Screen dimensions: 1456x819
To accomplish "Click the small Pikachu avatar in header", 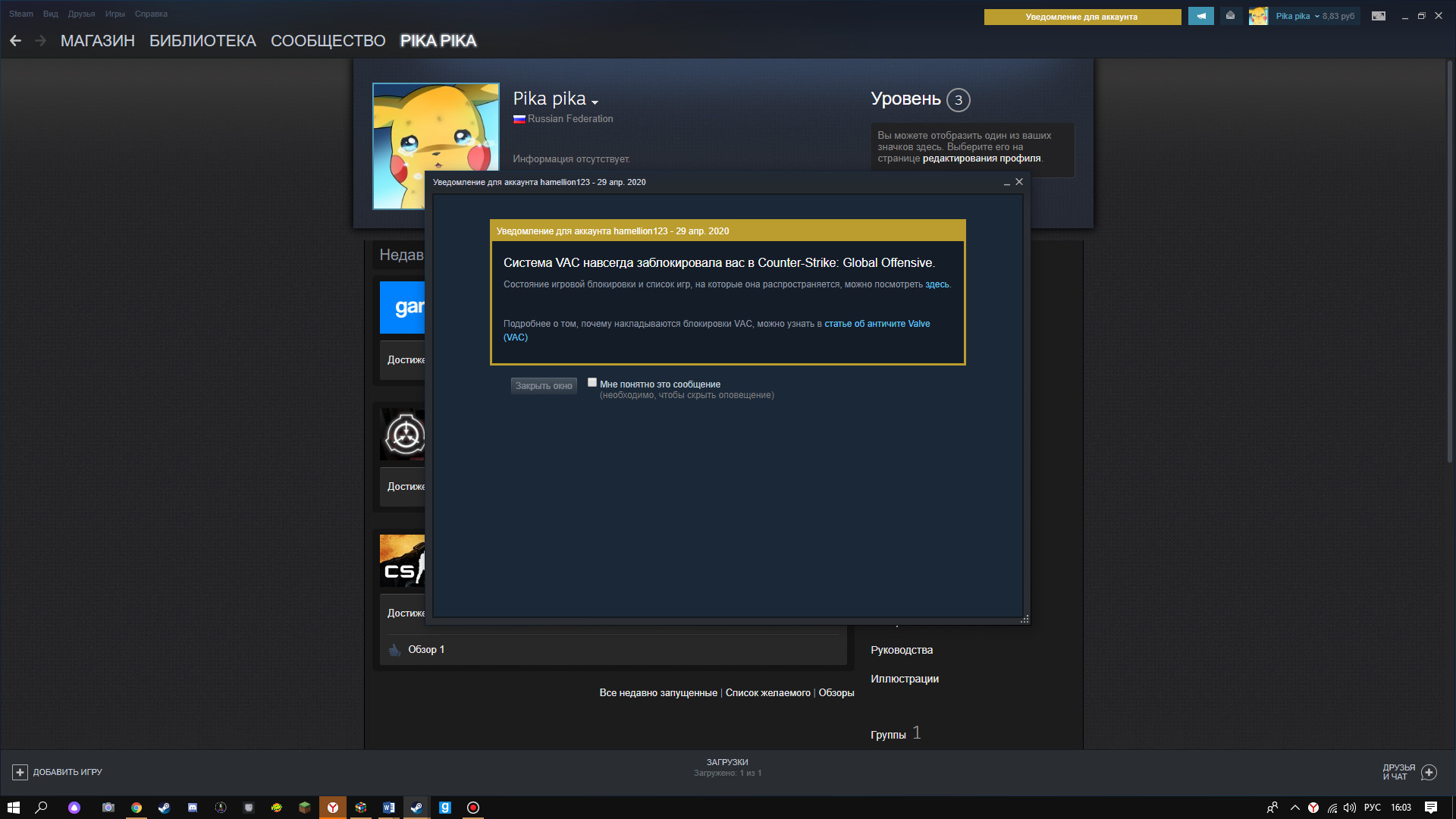I will coord(1258,16).
